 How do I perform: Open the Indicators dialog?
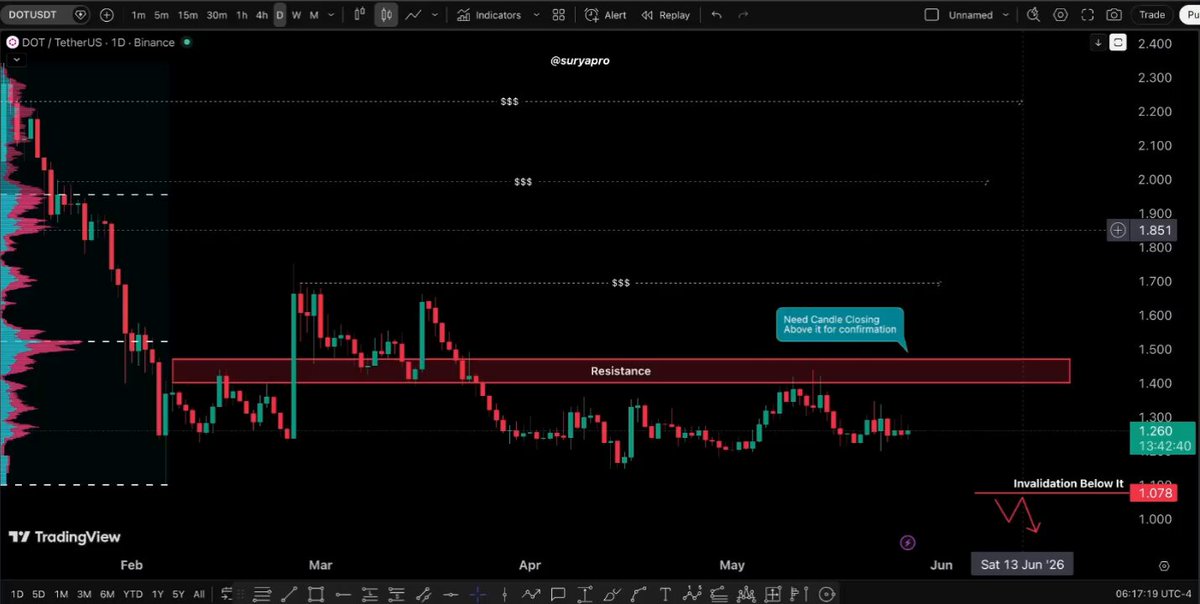(489, 15)
